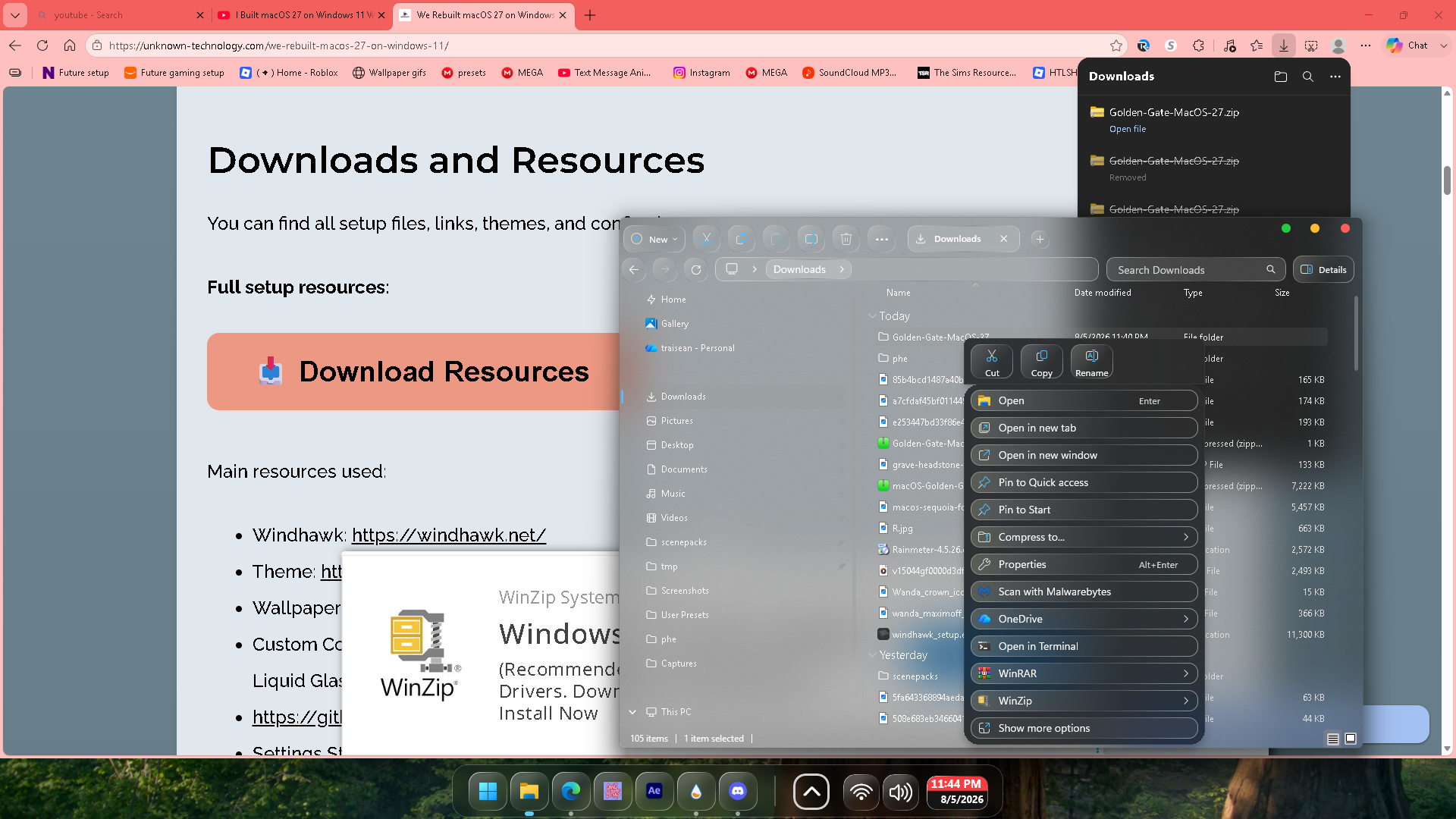
Task: Refresh the Downloads folder view
Action: [696, 269]
